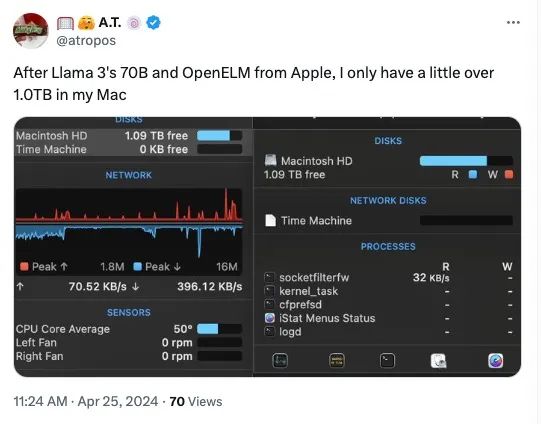Open the tweet's three-dot more menu

point(513,22)
